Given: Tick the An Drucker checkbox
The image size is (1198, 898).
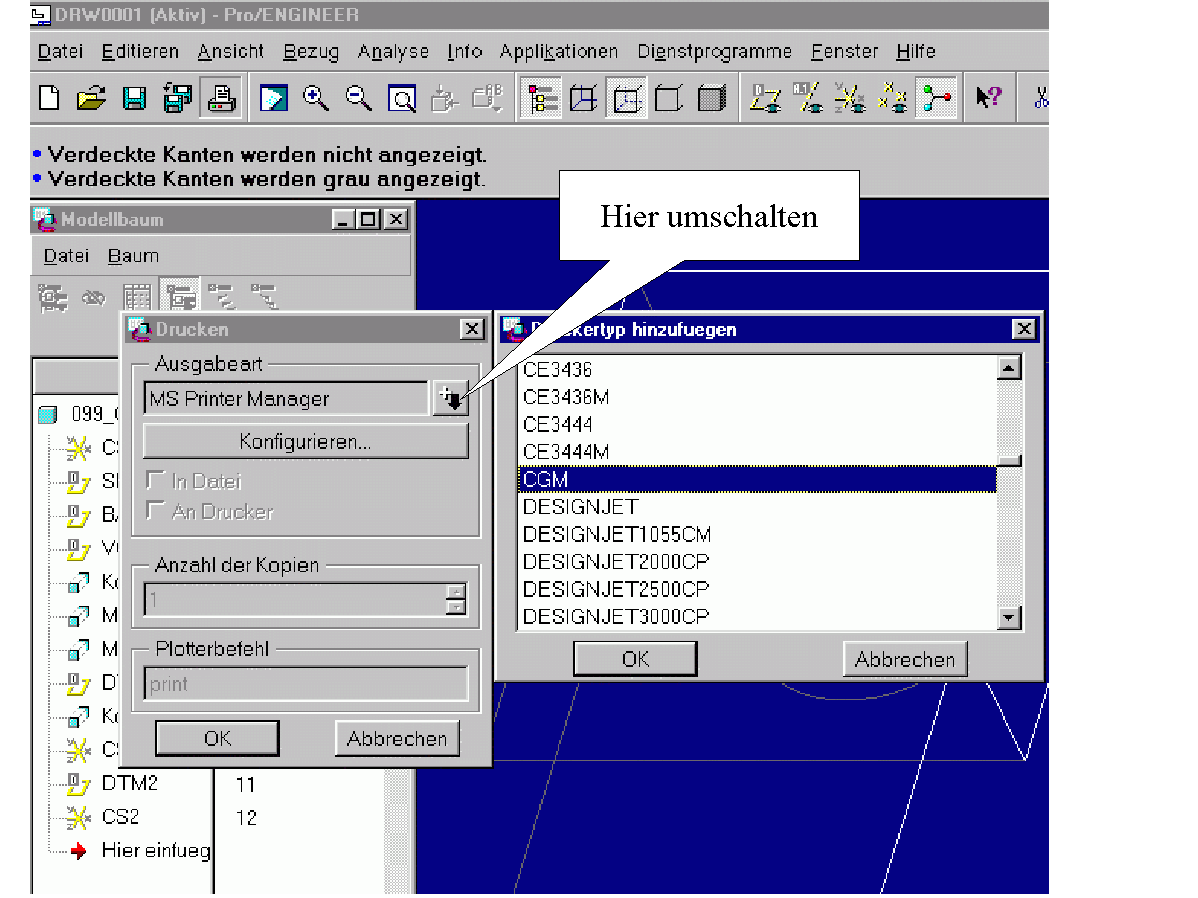Looking at the screenshot, I should click(x=156, y=510).
